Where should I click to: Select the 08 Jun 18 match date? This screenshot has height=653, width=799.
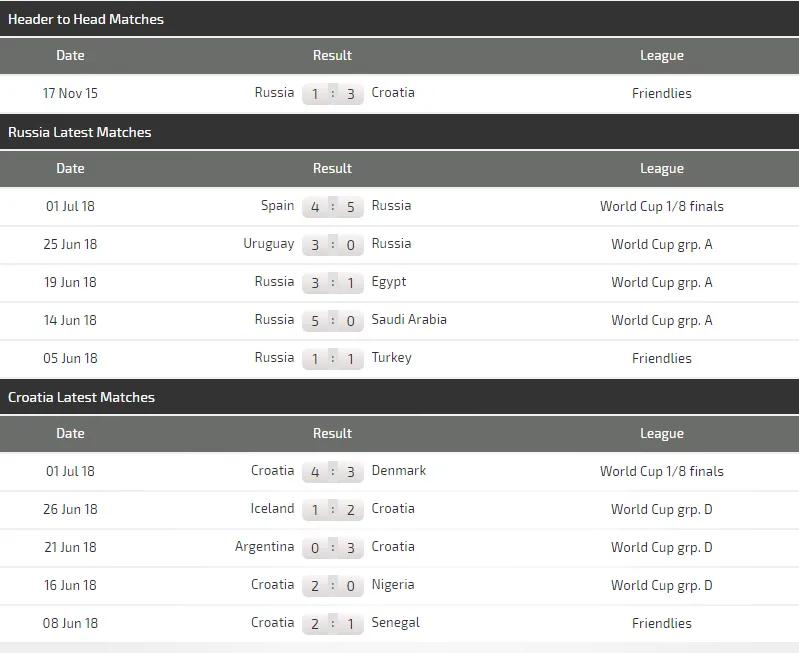tap(70, 623)
